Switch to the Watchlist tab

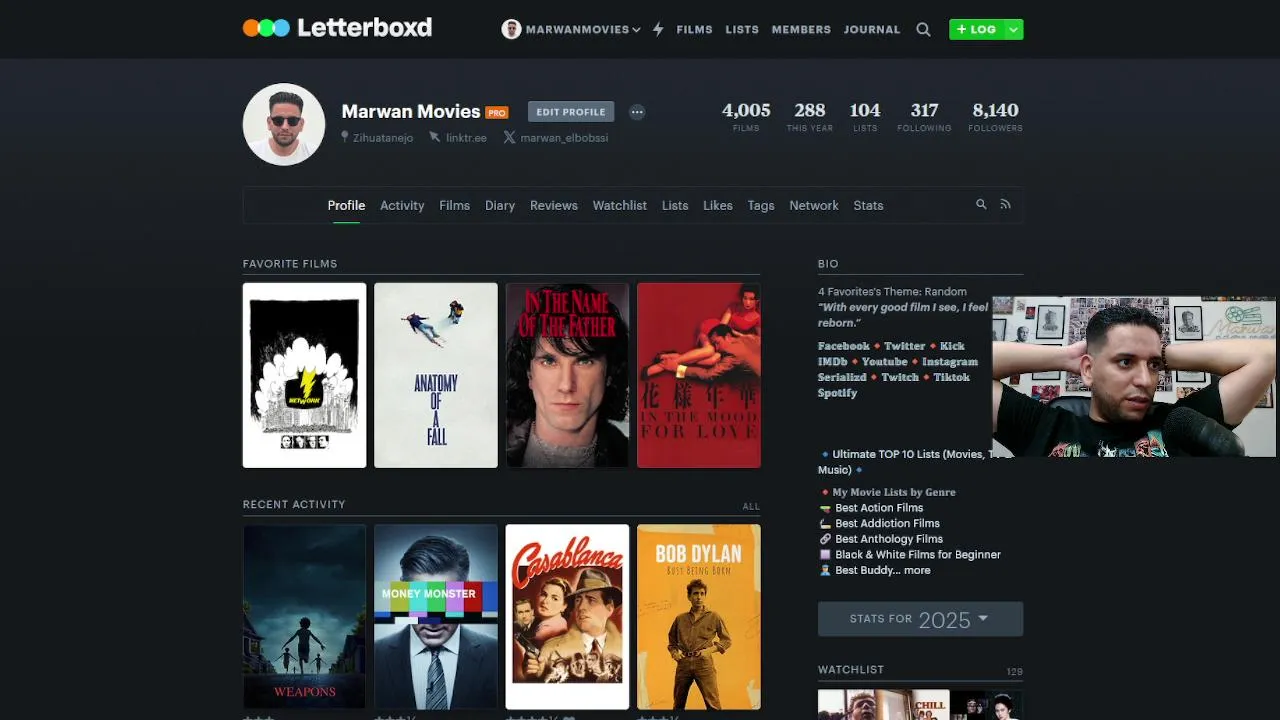[620, 205]
